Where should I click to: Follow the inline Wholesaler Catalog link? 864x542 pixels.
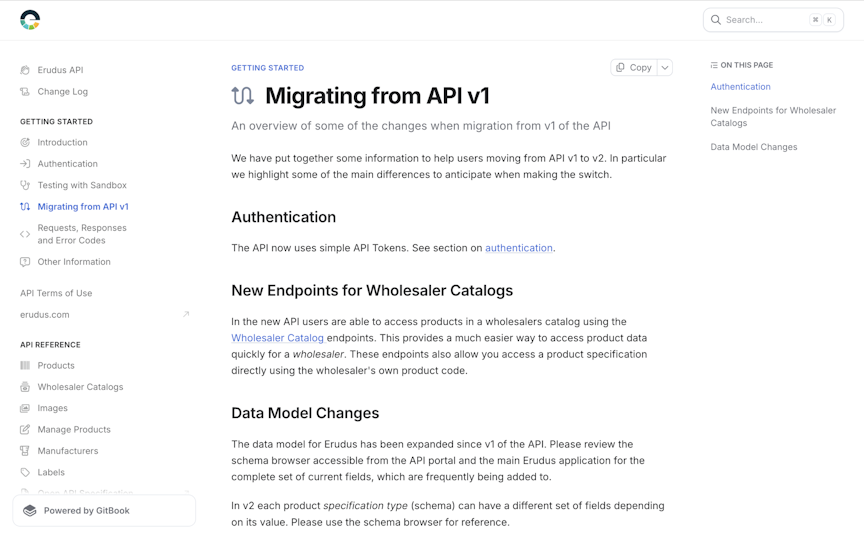[278, 338]
